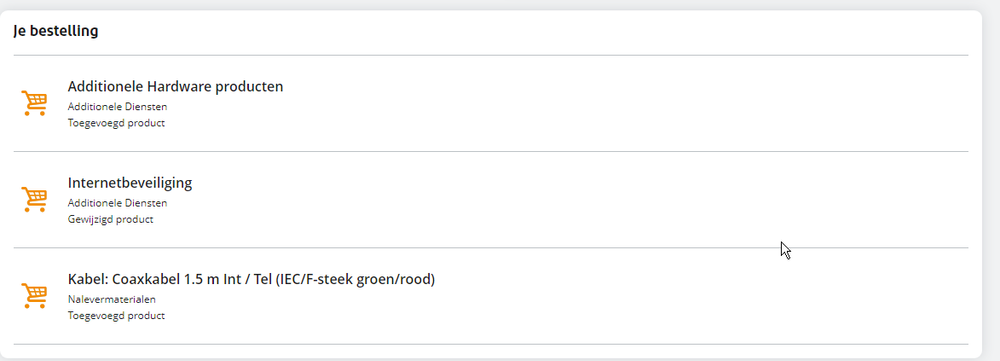Click the cart icon beside the Coaxkabel item

coord(34,295)
